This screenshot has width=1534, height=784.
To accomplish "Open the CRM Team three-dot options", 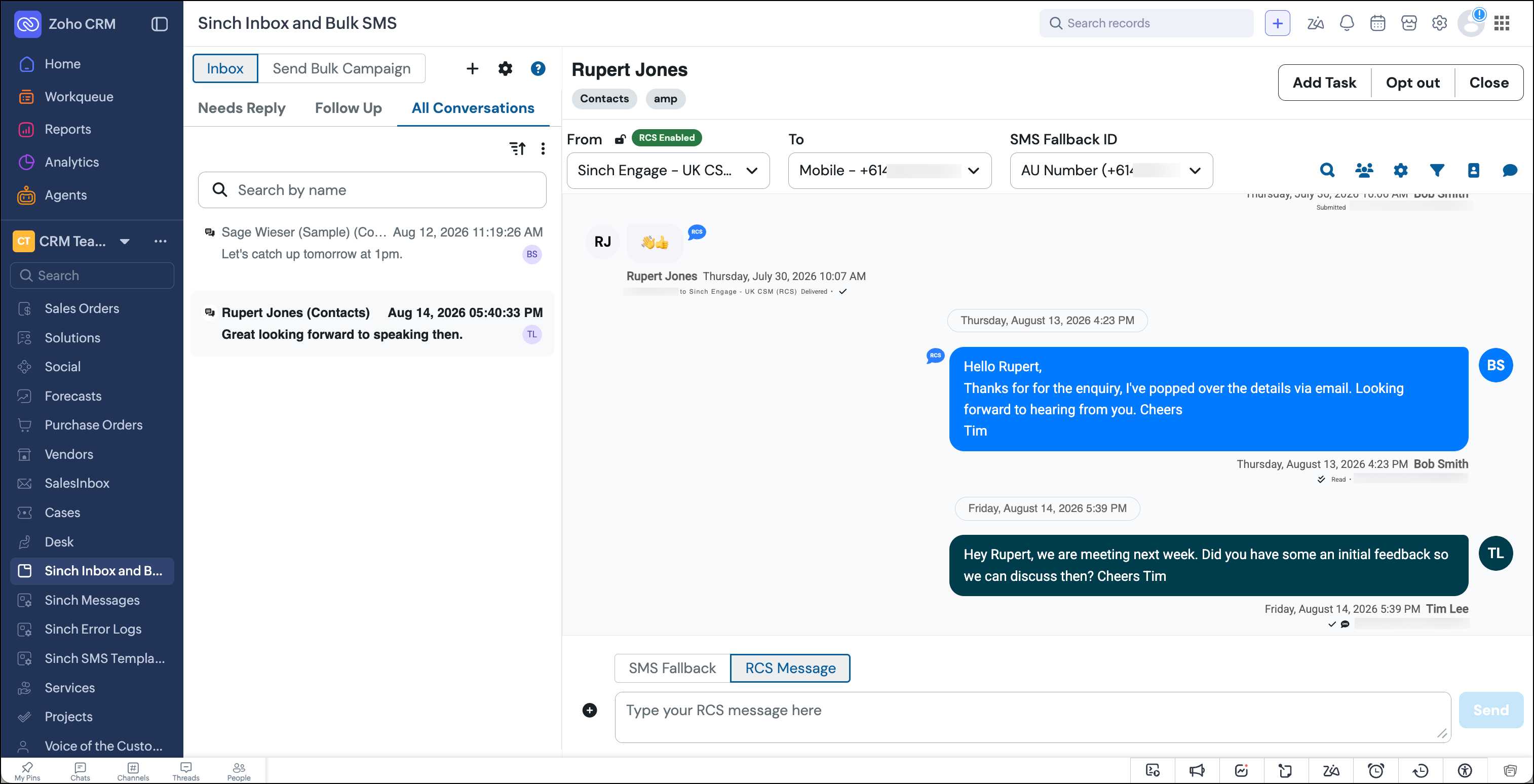I will click(x=160, y=241).
